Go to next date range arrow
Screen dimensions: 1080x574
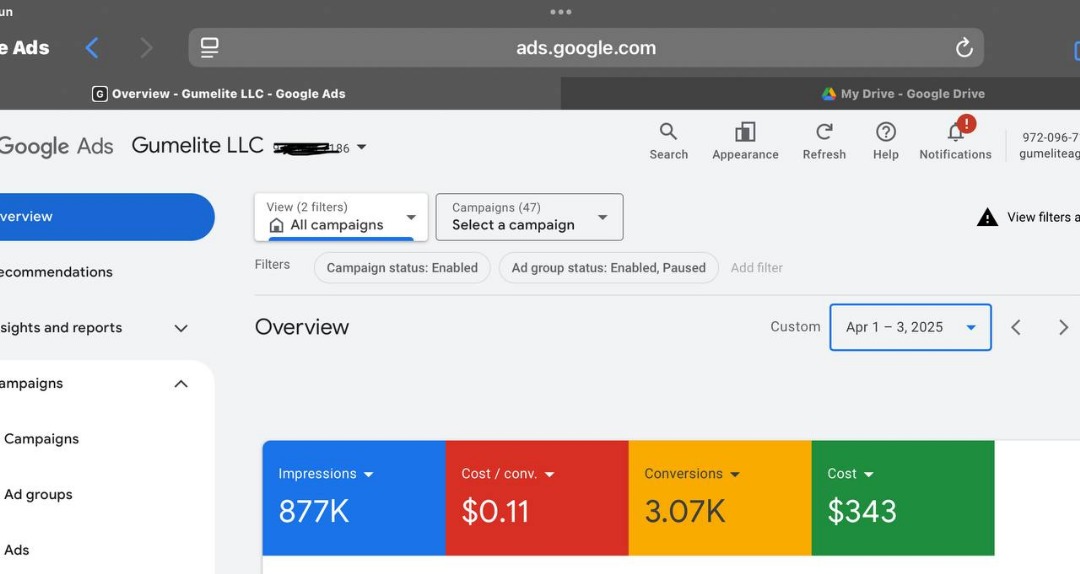pos(1063,327)
